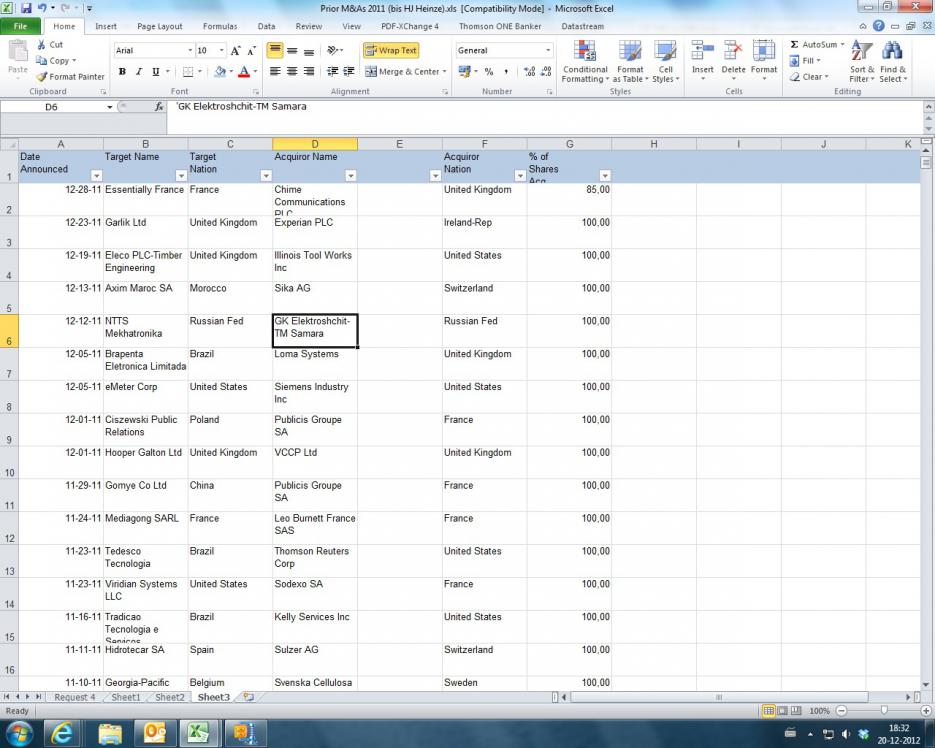
Task: Apply the borders icon in Font group
Action: click(188, 72)
